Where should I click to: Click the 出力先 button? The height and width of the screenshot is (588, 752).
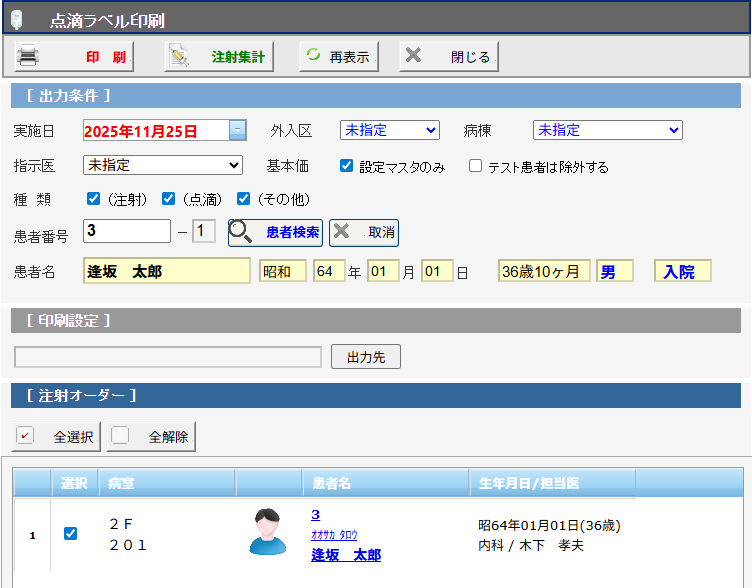click(365, 357)
